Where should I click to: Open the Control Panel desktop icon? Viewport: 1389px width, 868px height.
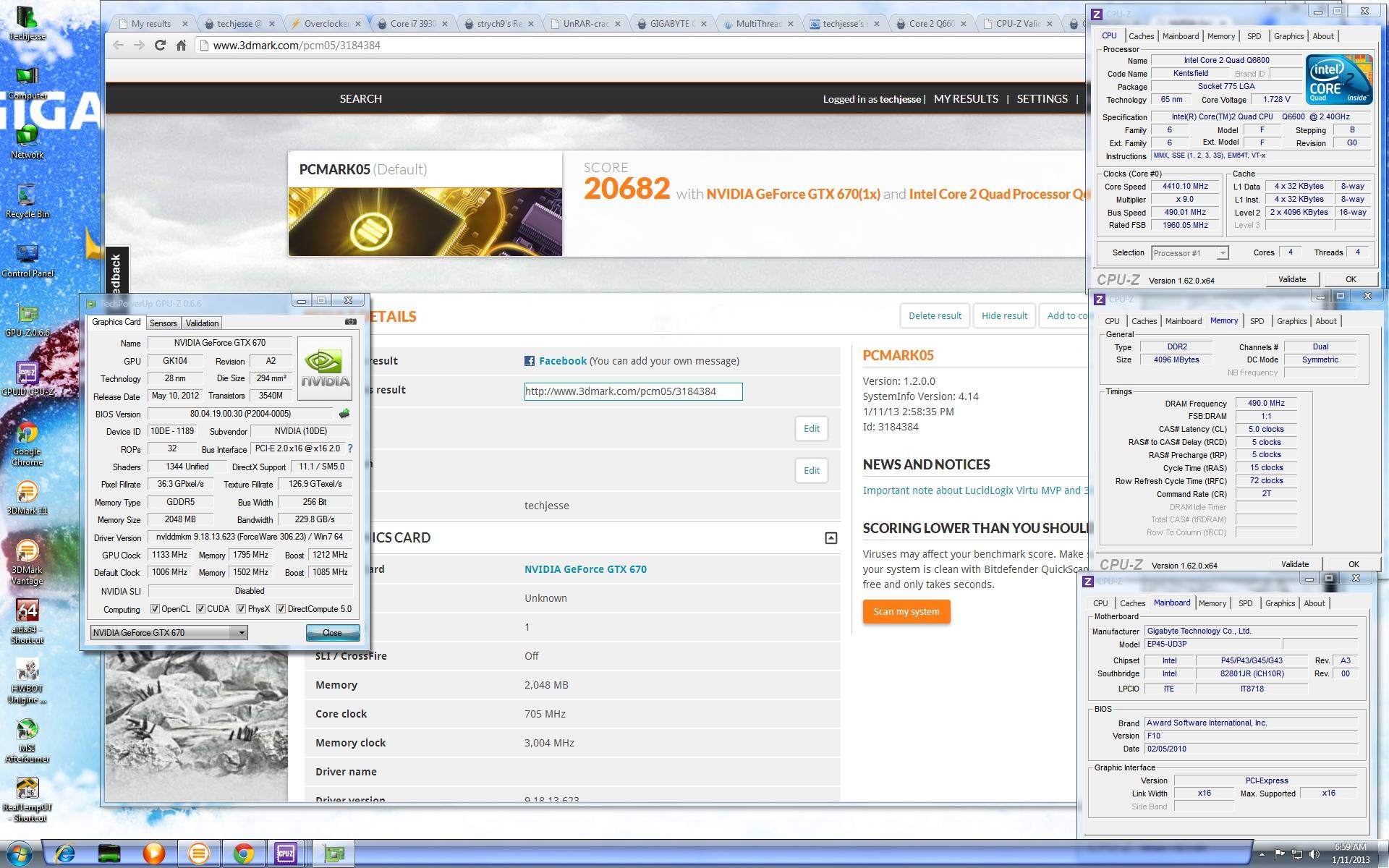tap(27, 260)
